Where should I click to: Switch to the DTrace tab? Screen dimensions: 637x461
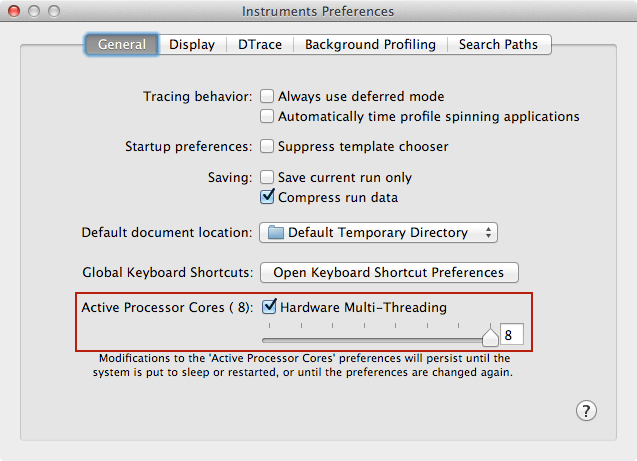[260, 44]
